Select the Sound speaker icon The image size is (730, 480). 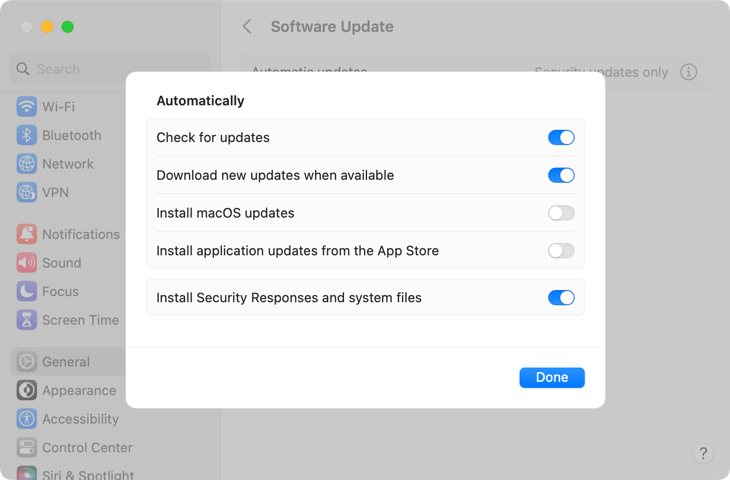click(26, 263)
